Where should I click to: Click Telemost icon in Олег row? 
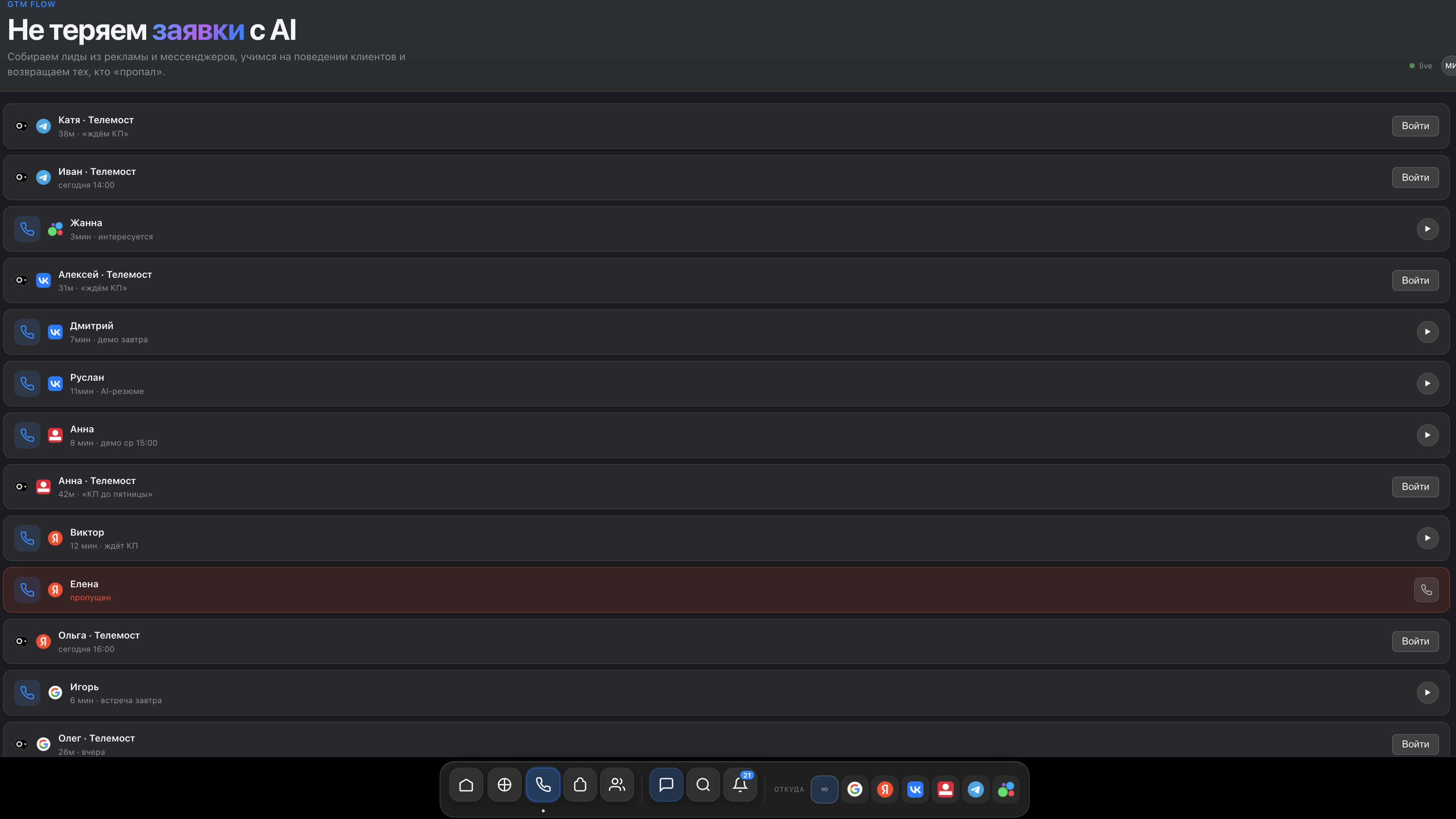pyautogui.click(x=21, y=744)
